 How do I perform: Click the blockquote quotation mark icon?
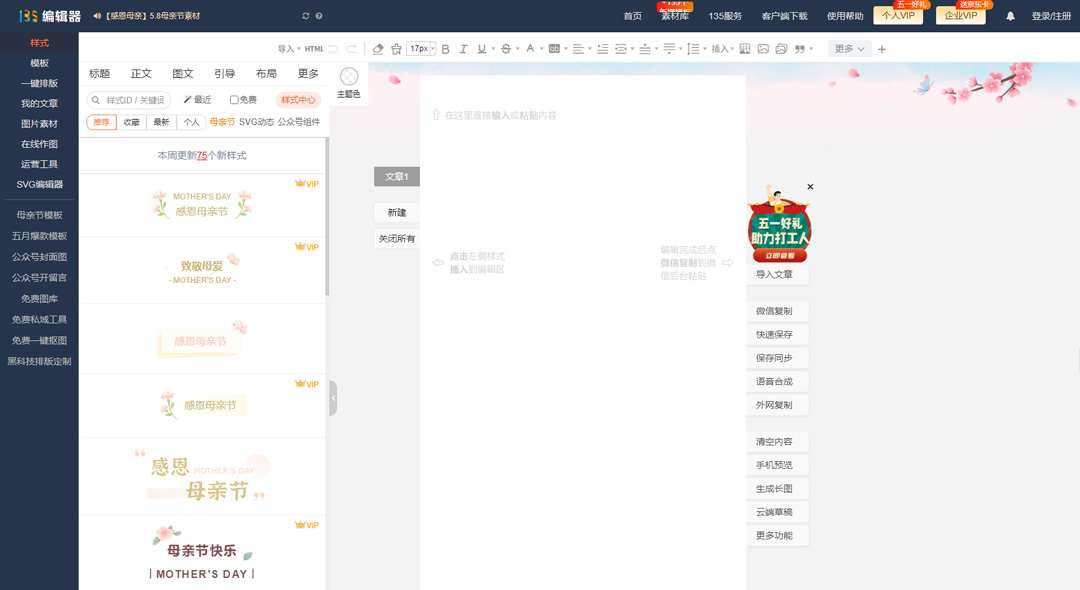[x=799, y=49]
